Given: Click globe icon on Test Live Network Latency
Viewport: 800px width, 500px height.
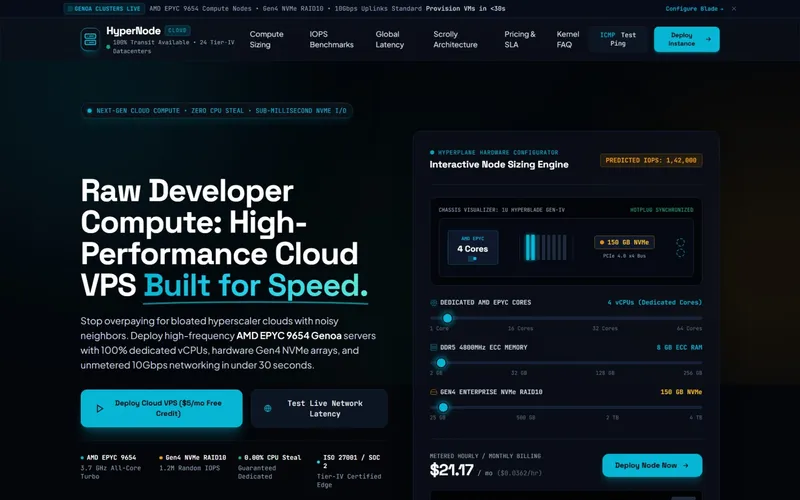Looking at the screenshot, I should coord(267,409).
